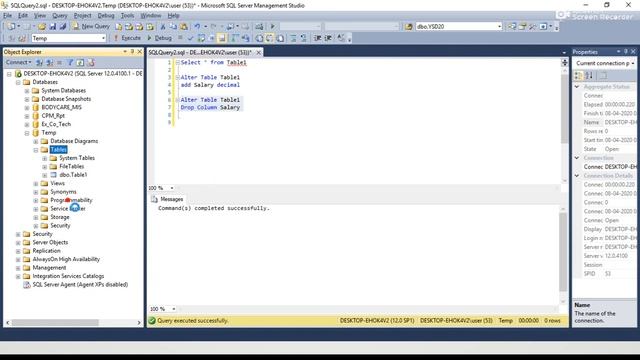This screenshot has height=360, width=640.
Task: Open the Tools menu
Action: [127, 16]
